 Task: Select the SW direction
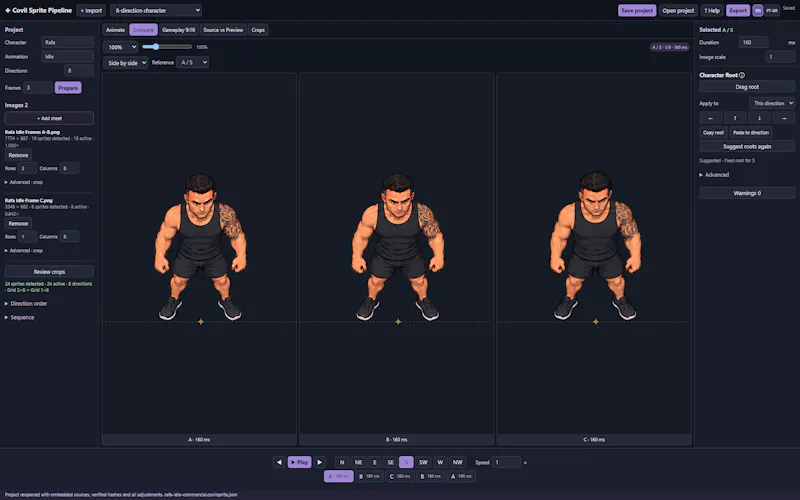pos(423,462)
